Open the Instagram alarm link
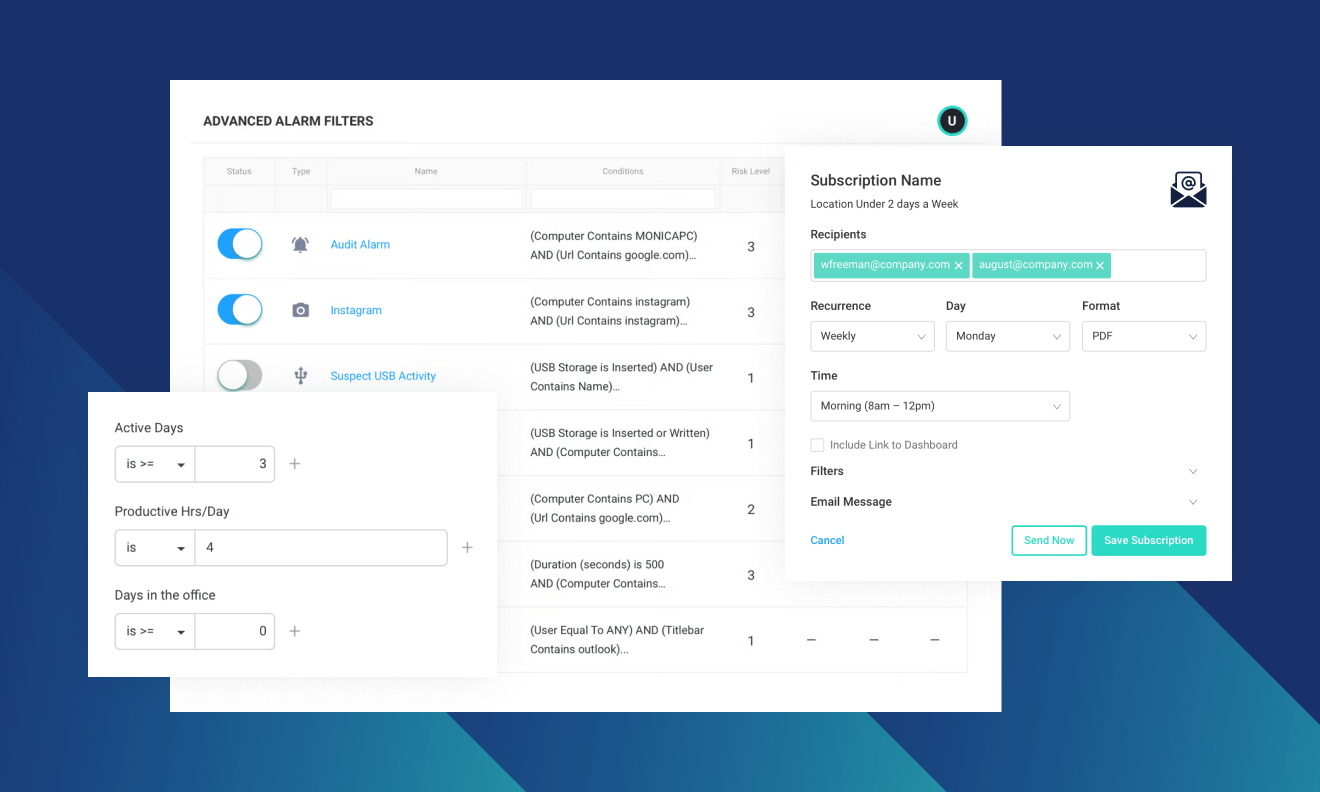1320x792 pixels. (356, 310)
